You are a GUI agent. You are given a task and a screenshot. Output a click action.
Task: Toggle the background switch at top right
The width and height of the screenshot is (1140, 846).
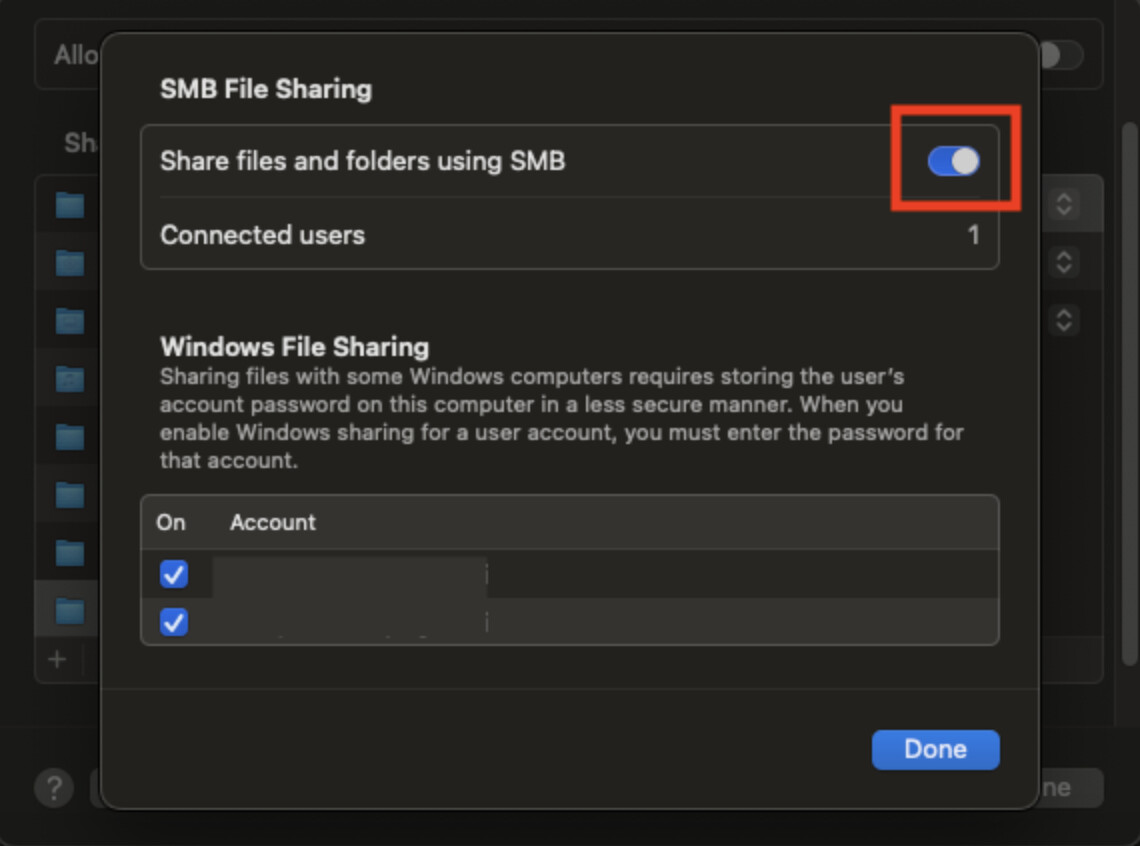point(1061,55)
